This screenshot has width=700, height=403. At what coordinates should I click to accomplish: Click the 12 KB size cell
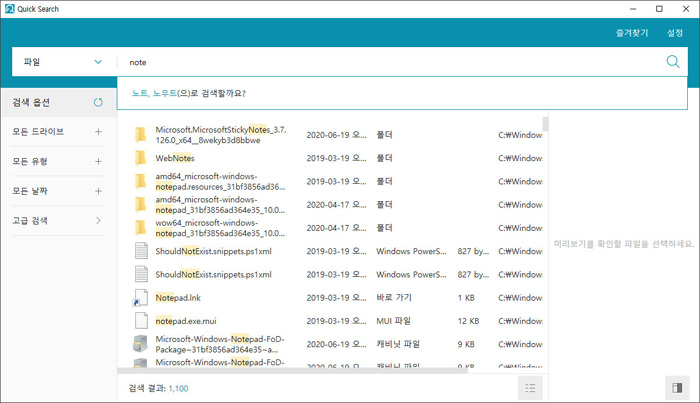click(x=468, y=321)
